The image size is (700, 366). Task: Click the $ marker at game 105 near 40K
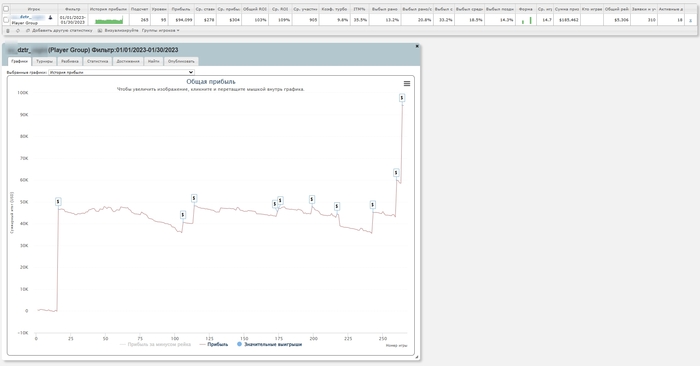183,215
